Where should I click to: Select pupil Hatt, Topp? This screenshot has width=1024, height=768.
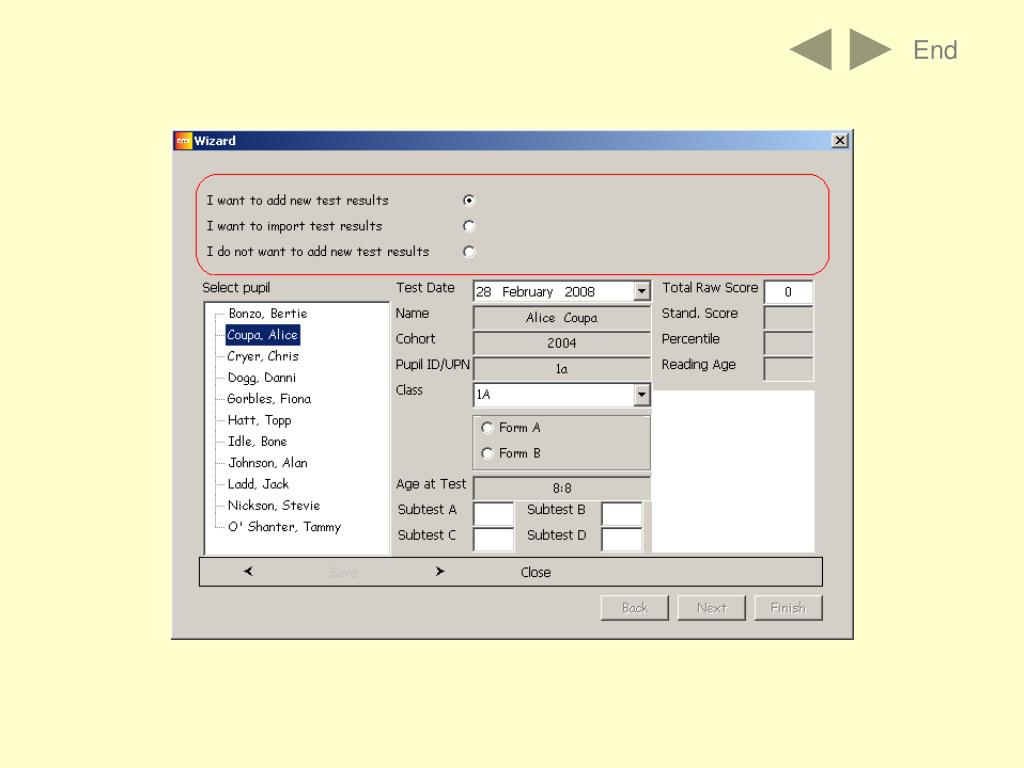(x=259, y=420)
